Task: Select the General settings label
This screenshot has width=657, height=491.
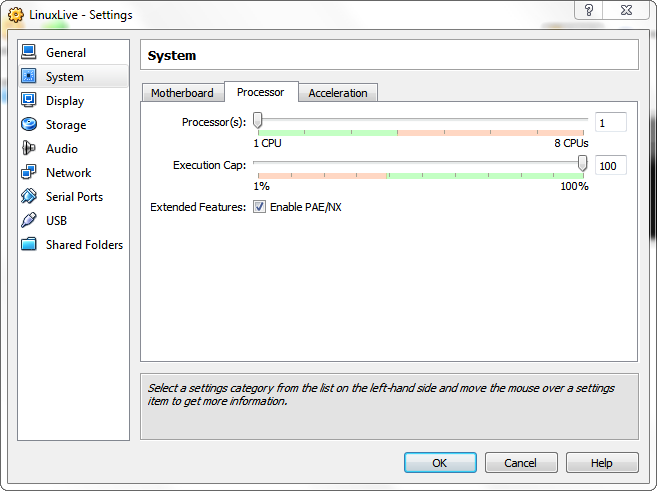Action: (66, 53)
